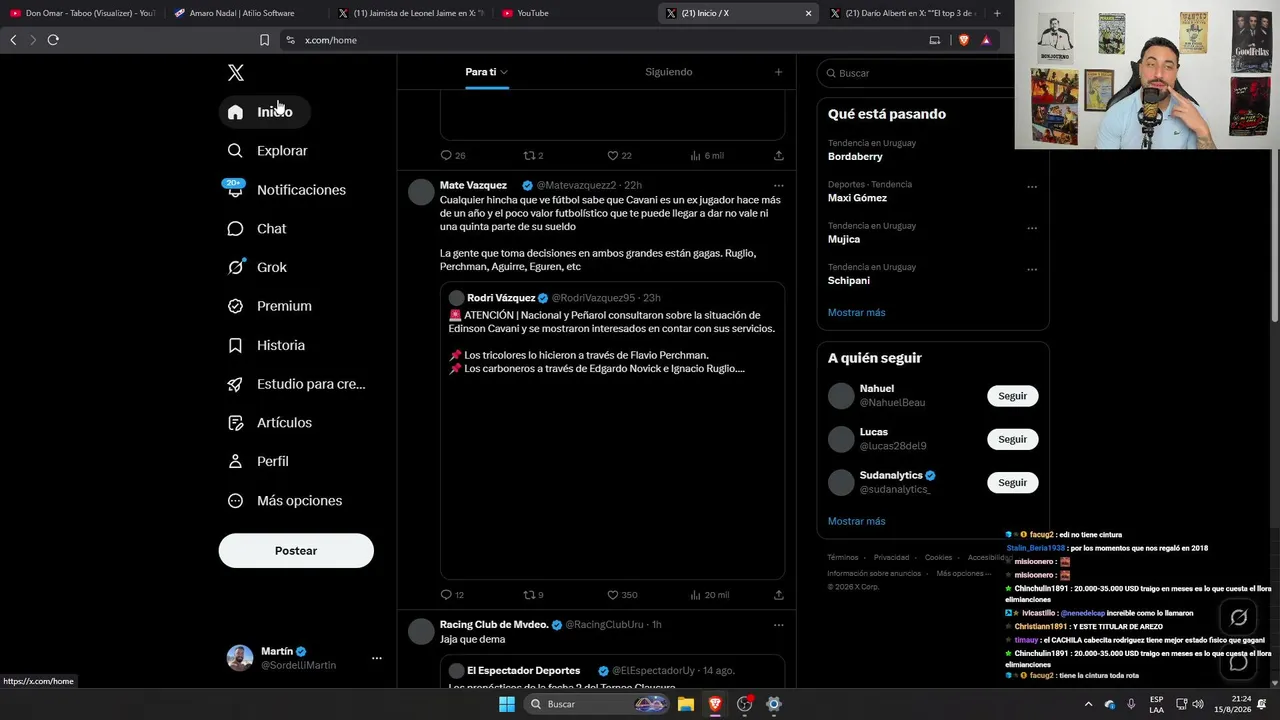Click the install-app icon in the address bar
Image resolution: width=1280 pixels, height=720 pixels.
point(935,40)
